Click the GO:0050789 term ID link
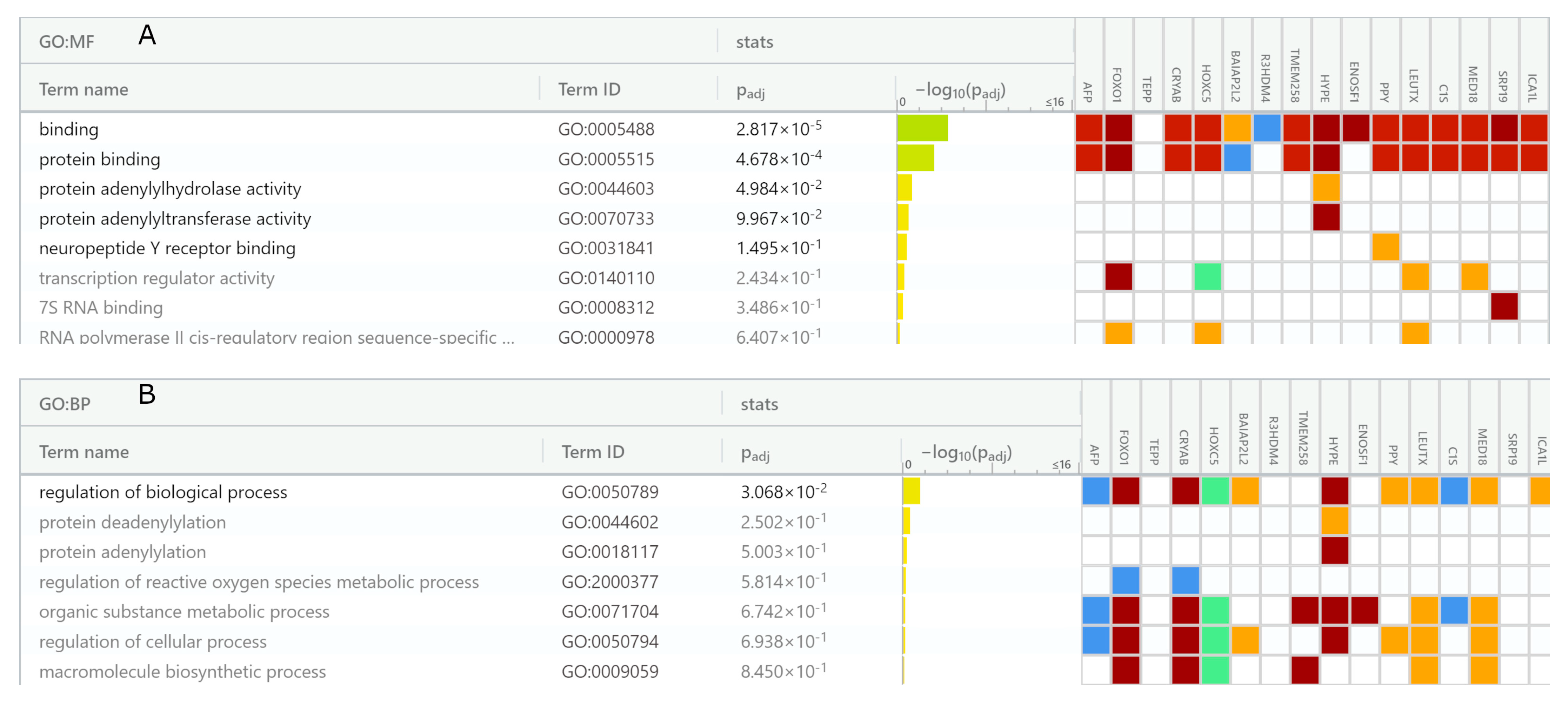The width and height of the screenshot is (1568, 707). [609, 492]
